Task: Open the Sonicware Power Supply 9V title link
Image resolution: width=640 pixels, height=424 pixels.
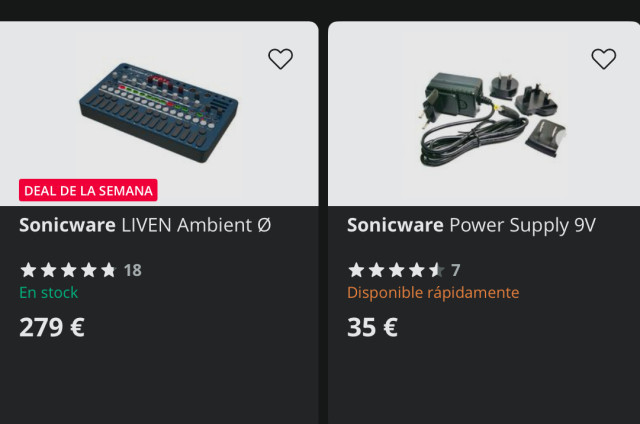Action: coord(471,225)
